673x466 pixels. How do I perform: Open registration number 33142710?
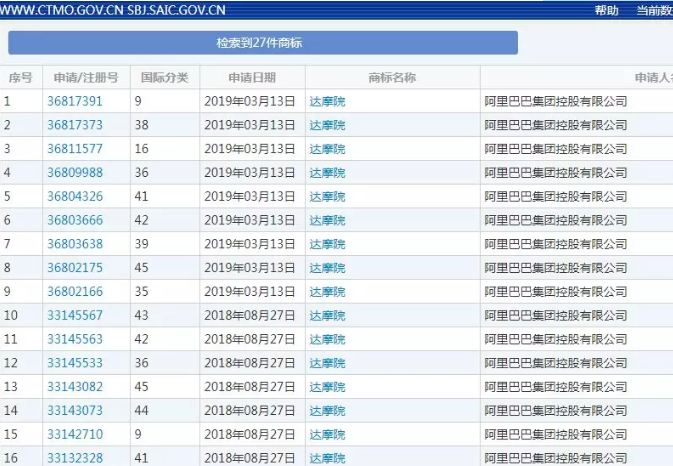point(75,434)
